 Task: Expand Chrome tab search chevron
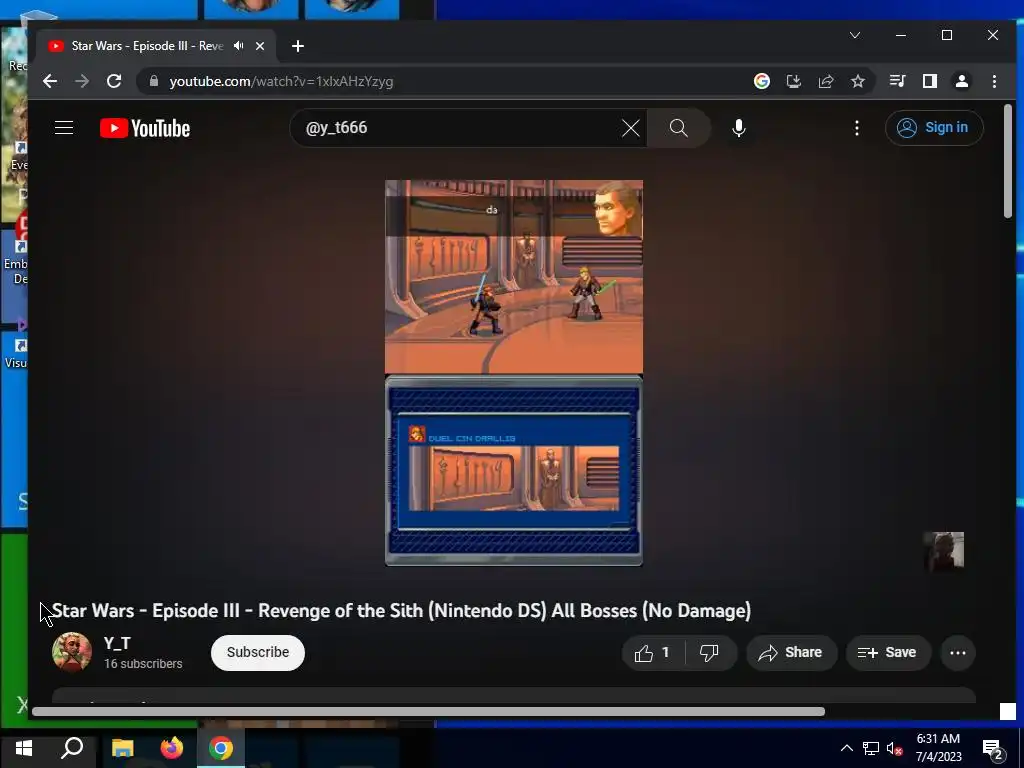[855, 35]
